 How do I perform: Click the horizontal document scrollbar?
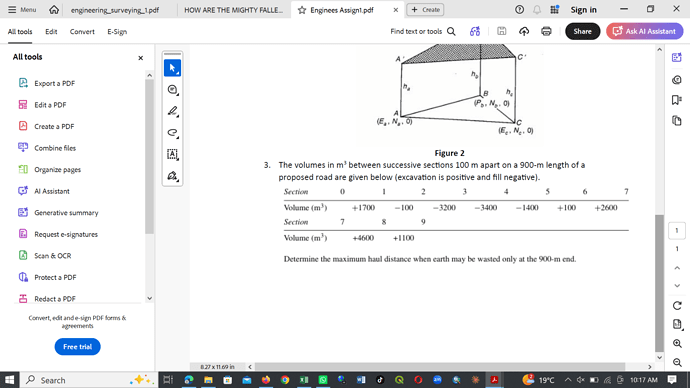point(440,366)
